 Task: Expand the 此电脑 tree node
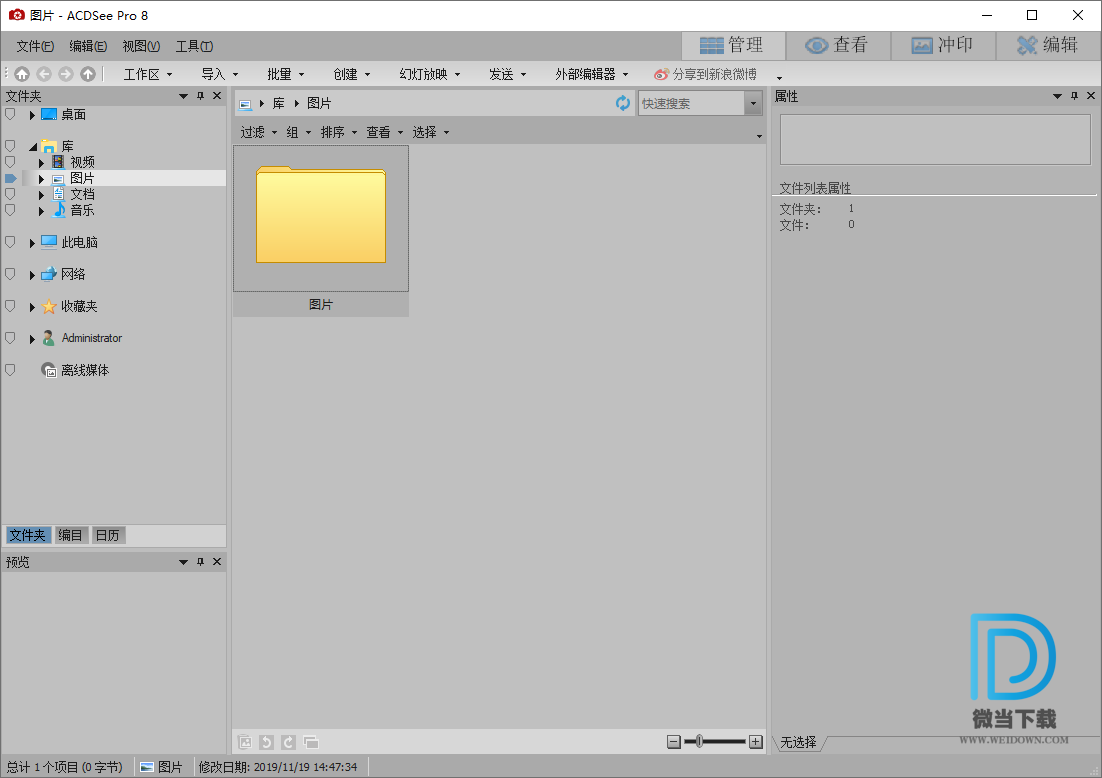[x=32, y=243]
